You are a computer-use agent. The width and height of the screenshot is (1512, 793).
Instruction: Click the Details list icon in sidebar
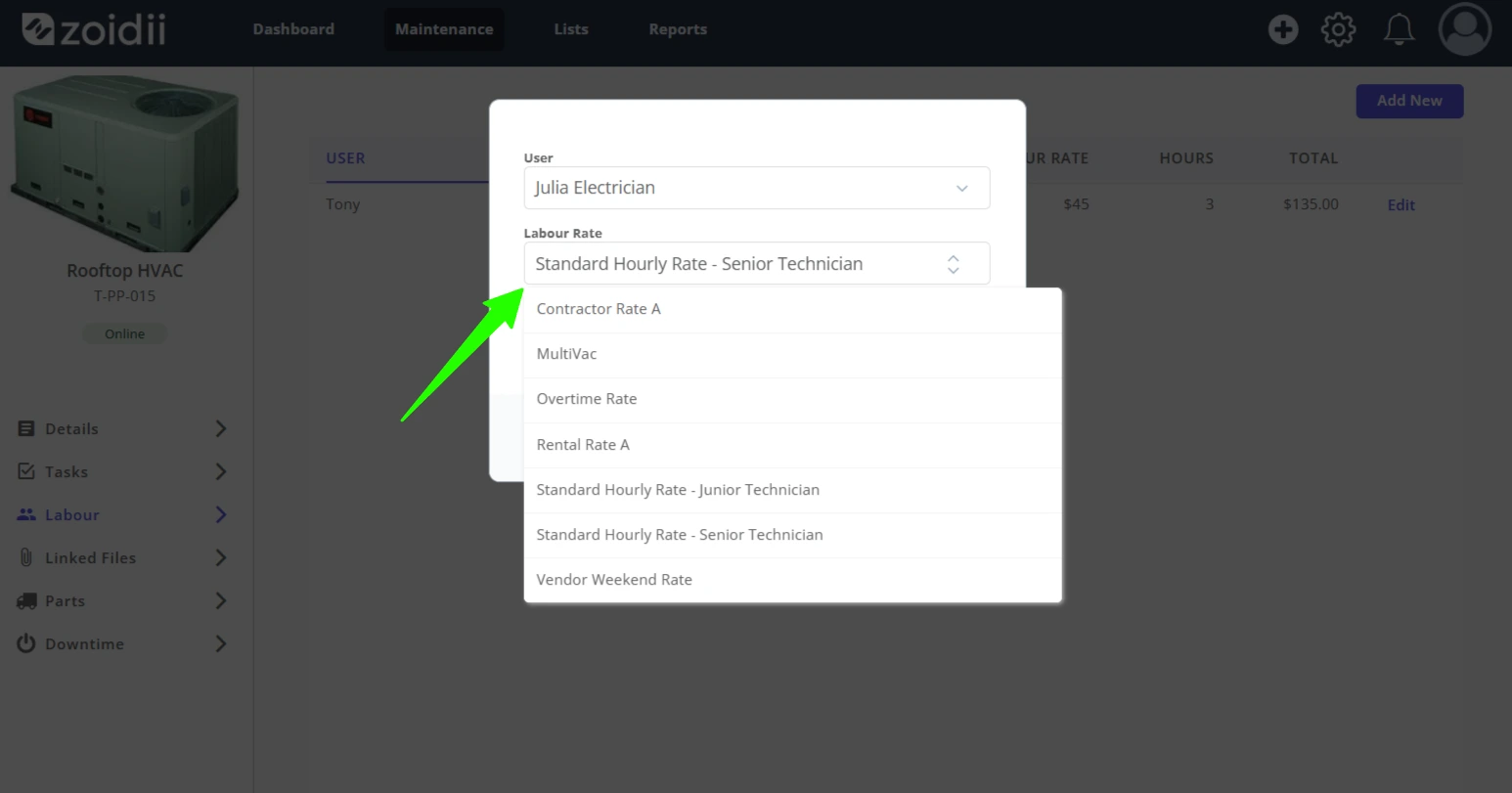point(26,428)
